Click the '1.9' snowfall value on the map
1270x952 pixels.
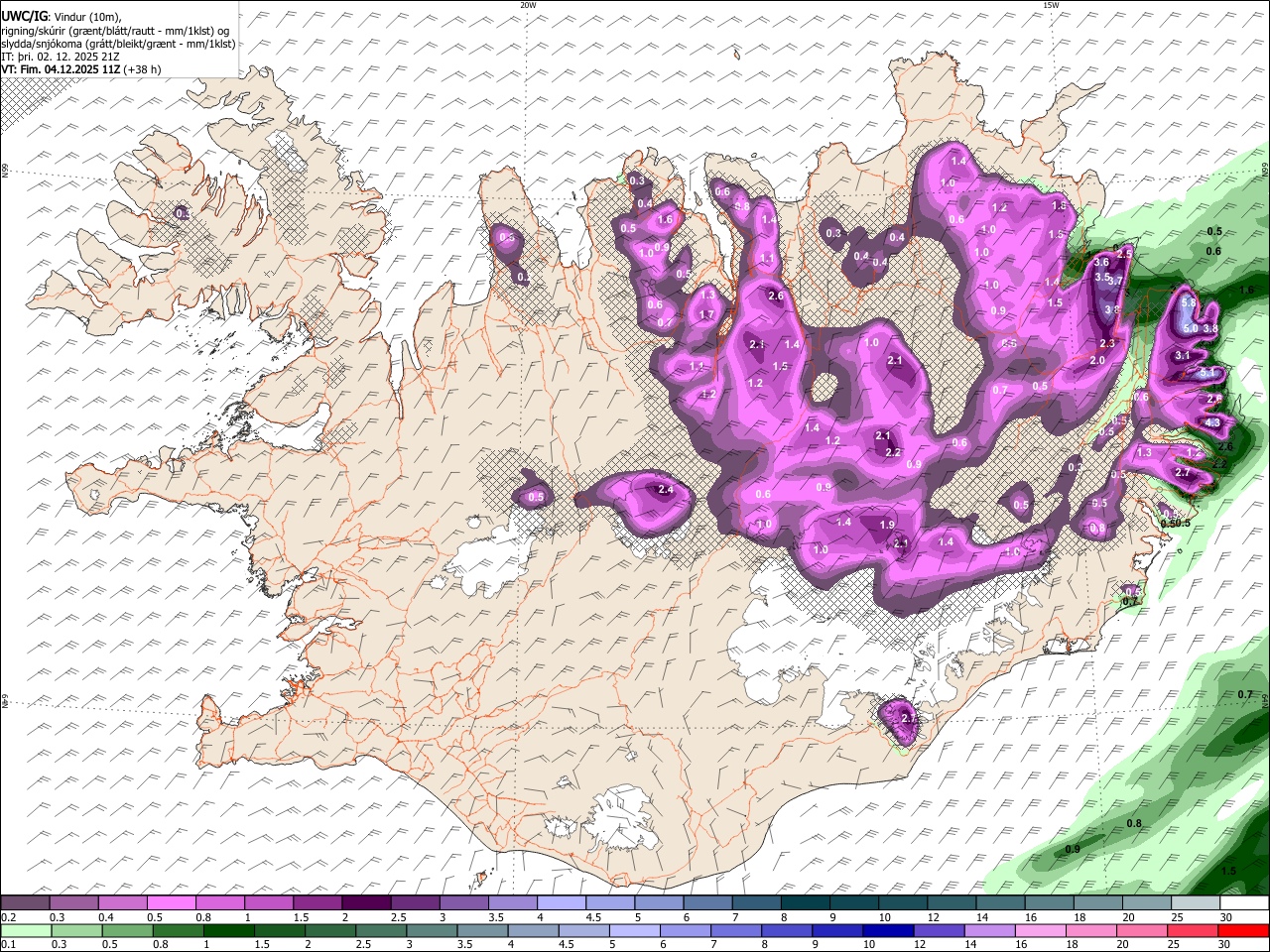(887, 526)
